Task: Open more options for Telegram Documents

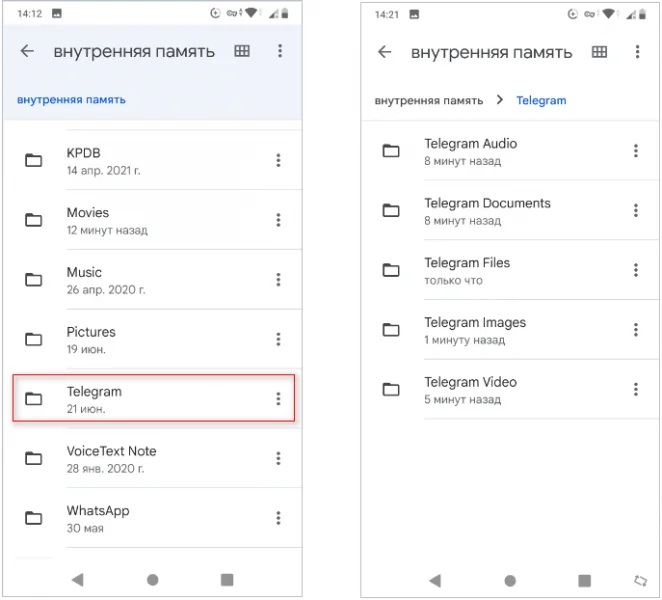Action: click(636, 210)
